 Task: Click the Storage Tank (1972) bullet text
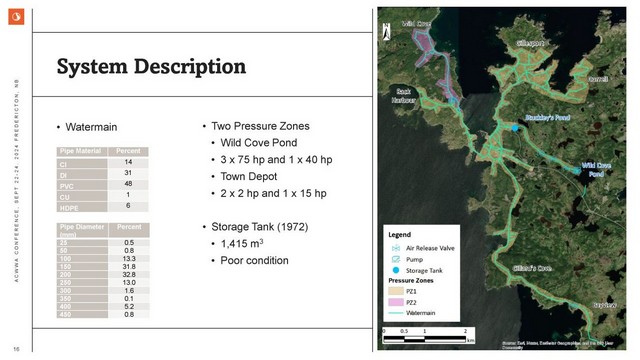click(x=260, y=227)
